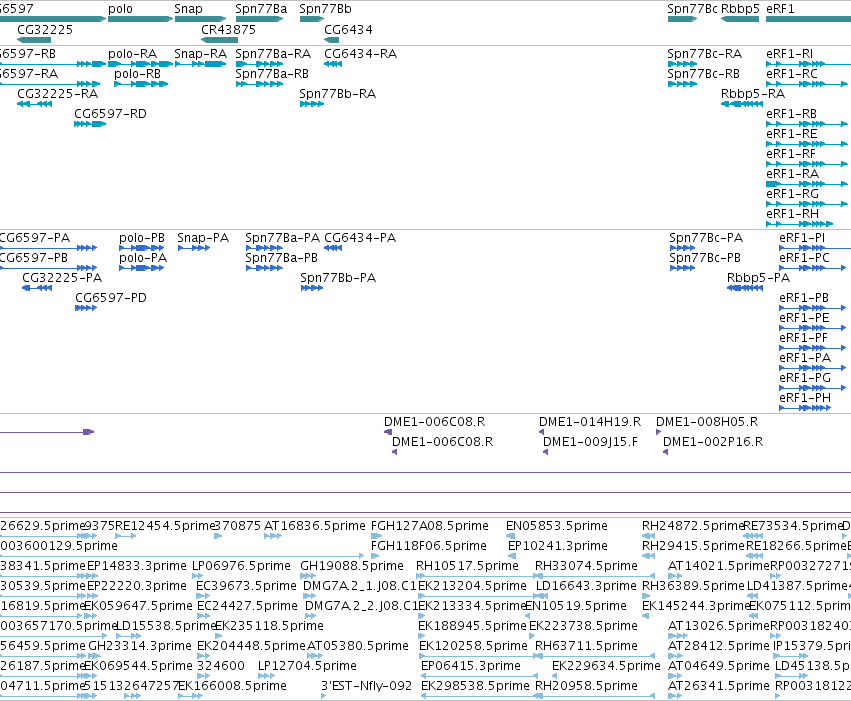The width and height of the screenshot is (851, 701).
Task: Select transcript eRF1-RF
Action: 791,155
